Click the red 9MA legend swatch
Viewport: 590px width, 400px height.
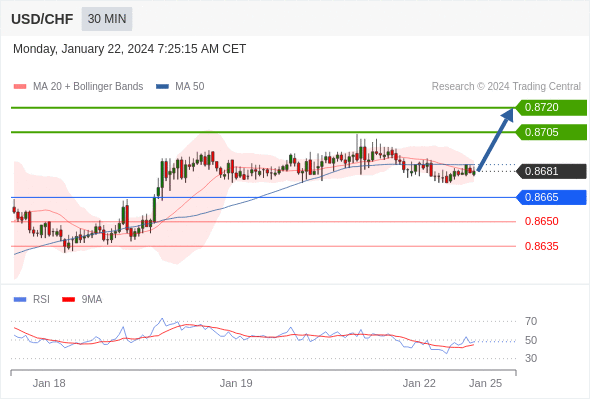tap(68, 300)
